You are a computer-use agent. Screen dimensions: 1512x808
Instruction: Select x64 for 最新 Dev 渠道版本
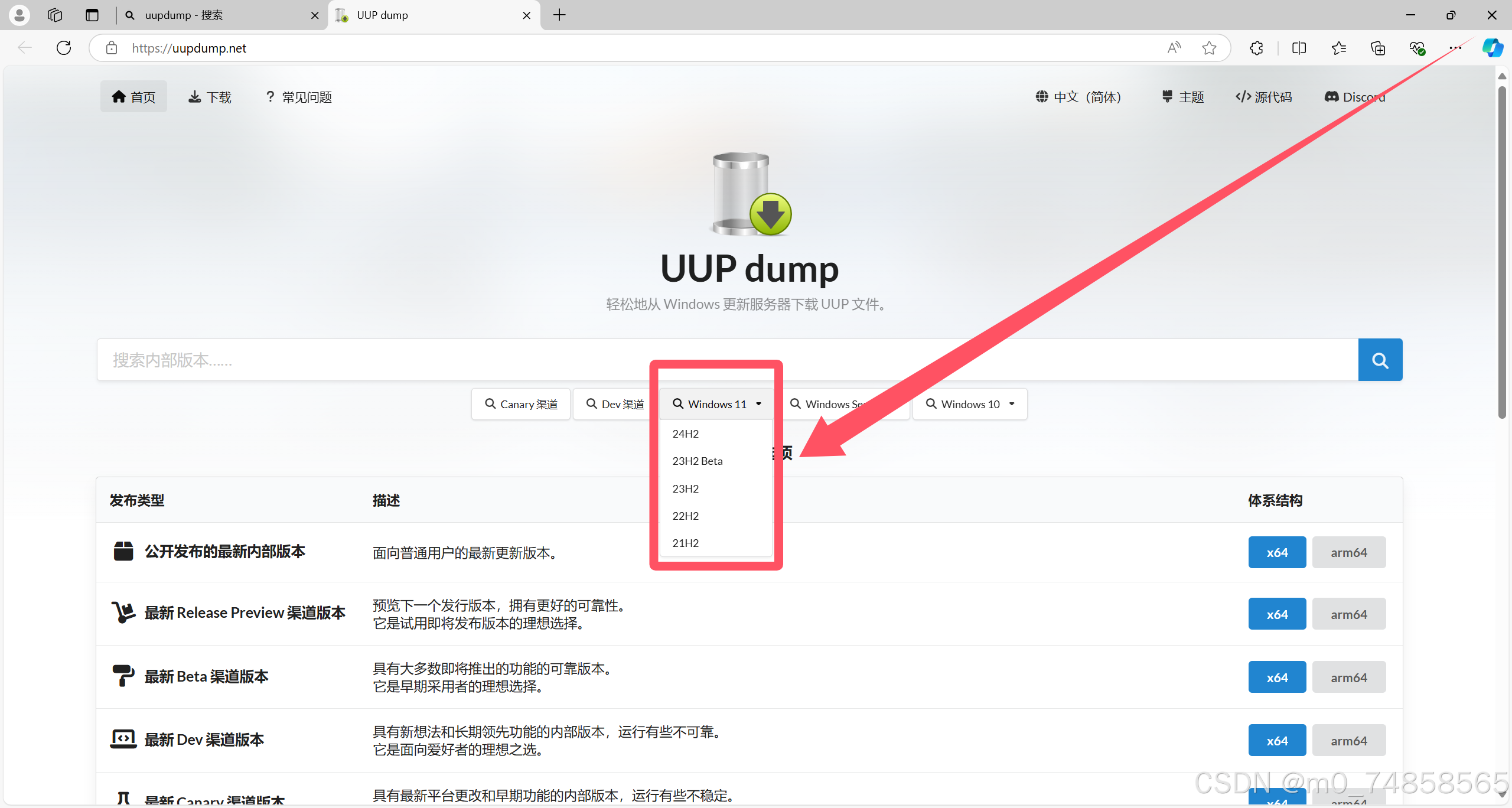coord(1277,741)
